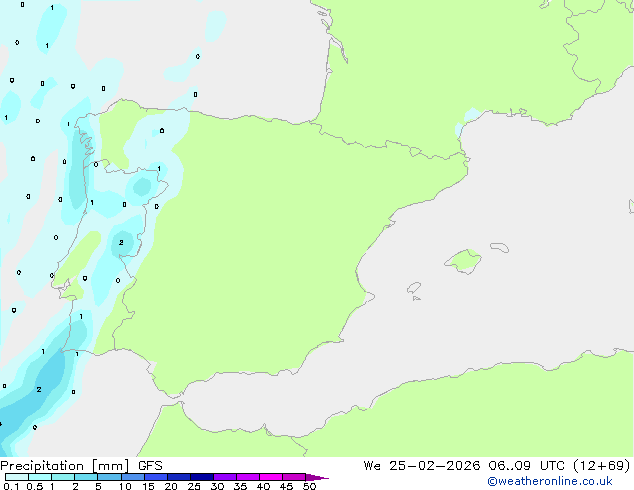
Task: Click the '50' legend value label
Action: (310, 486)
